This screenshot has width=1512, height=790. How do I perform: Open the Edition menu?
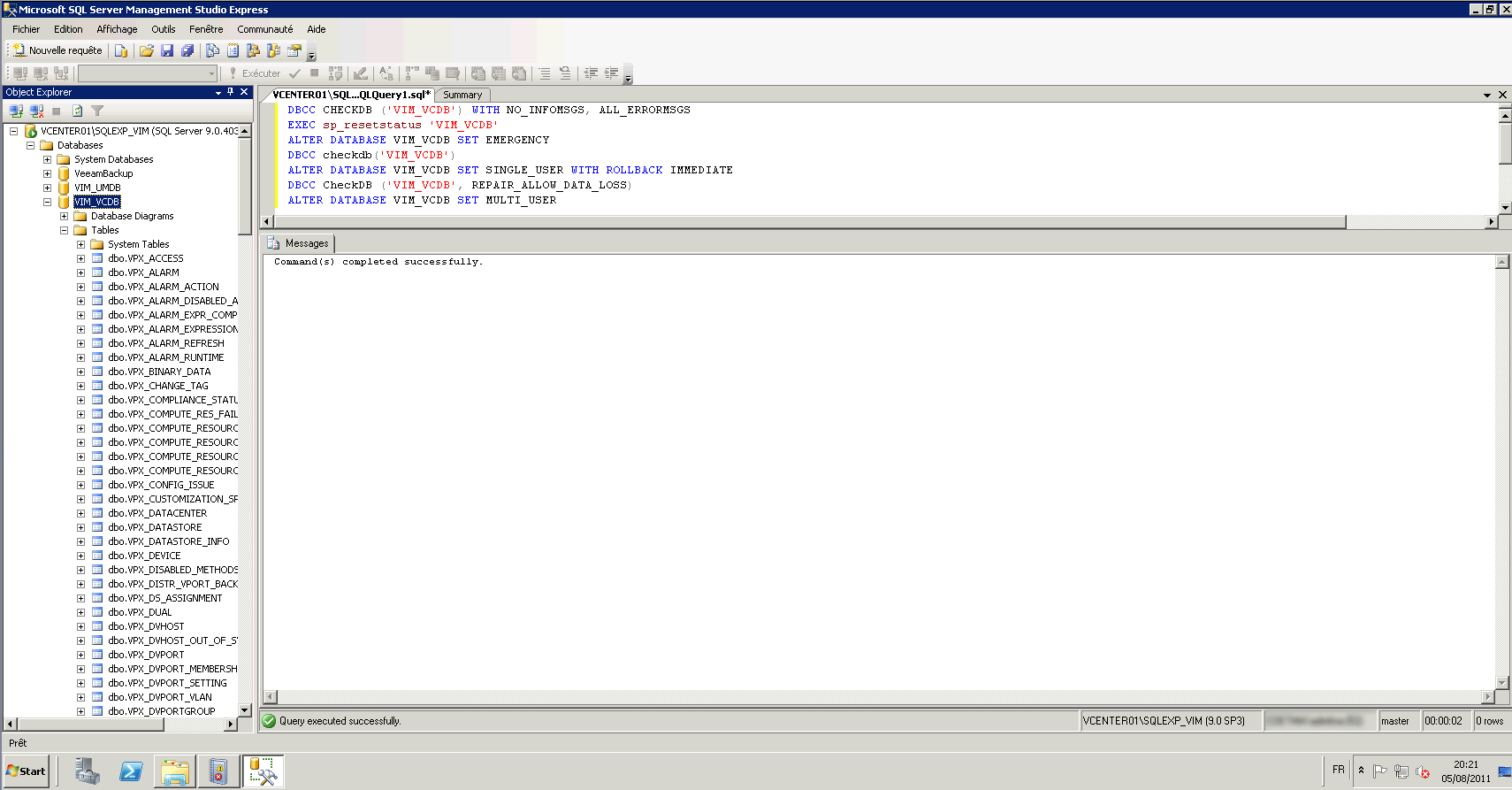(x=68, y=29)
